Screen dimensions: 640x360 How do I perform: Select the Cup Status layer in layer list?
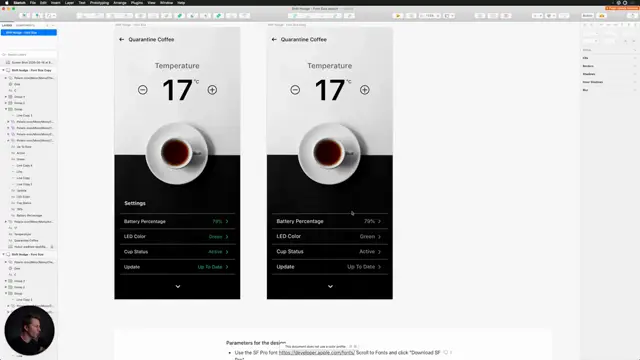pyautogui.click(x=24, y=203)
